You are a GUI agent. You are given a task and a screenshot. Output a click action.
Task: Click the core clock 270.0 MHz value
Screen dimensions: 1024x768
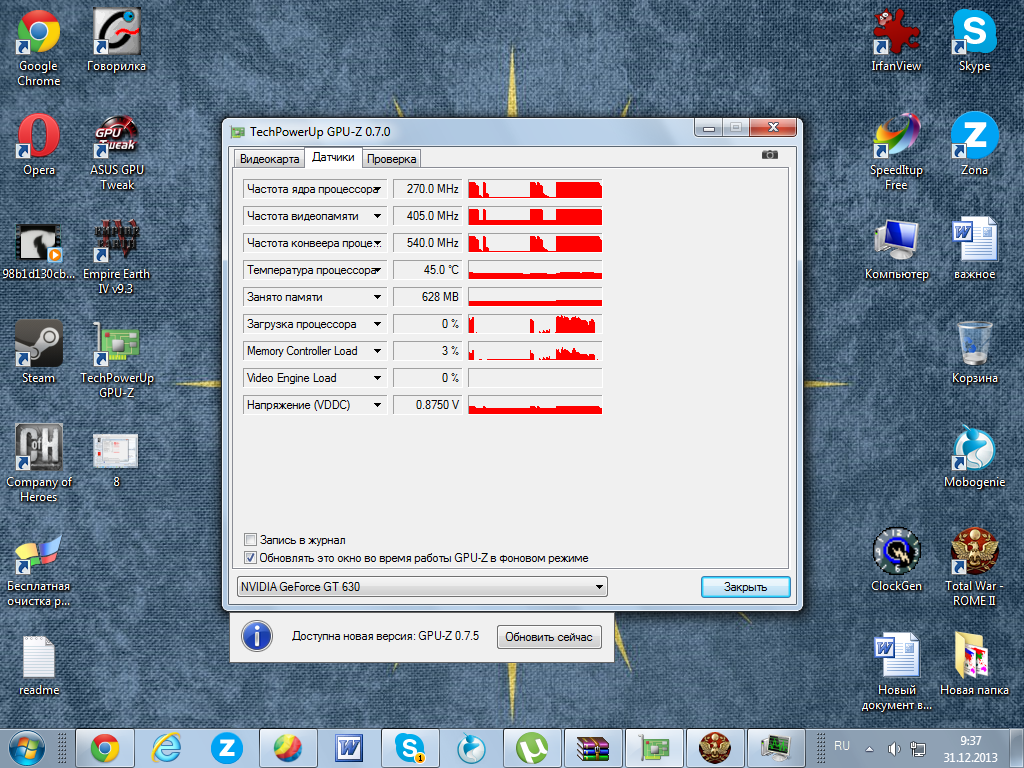point(428,189)
